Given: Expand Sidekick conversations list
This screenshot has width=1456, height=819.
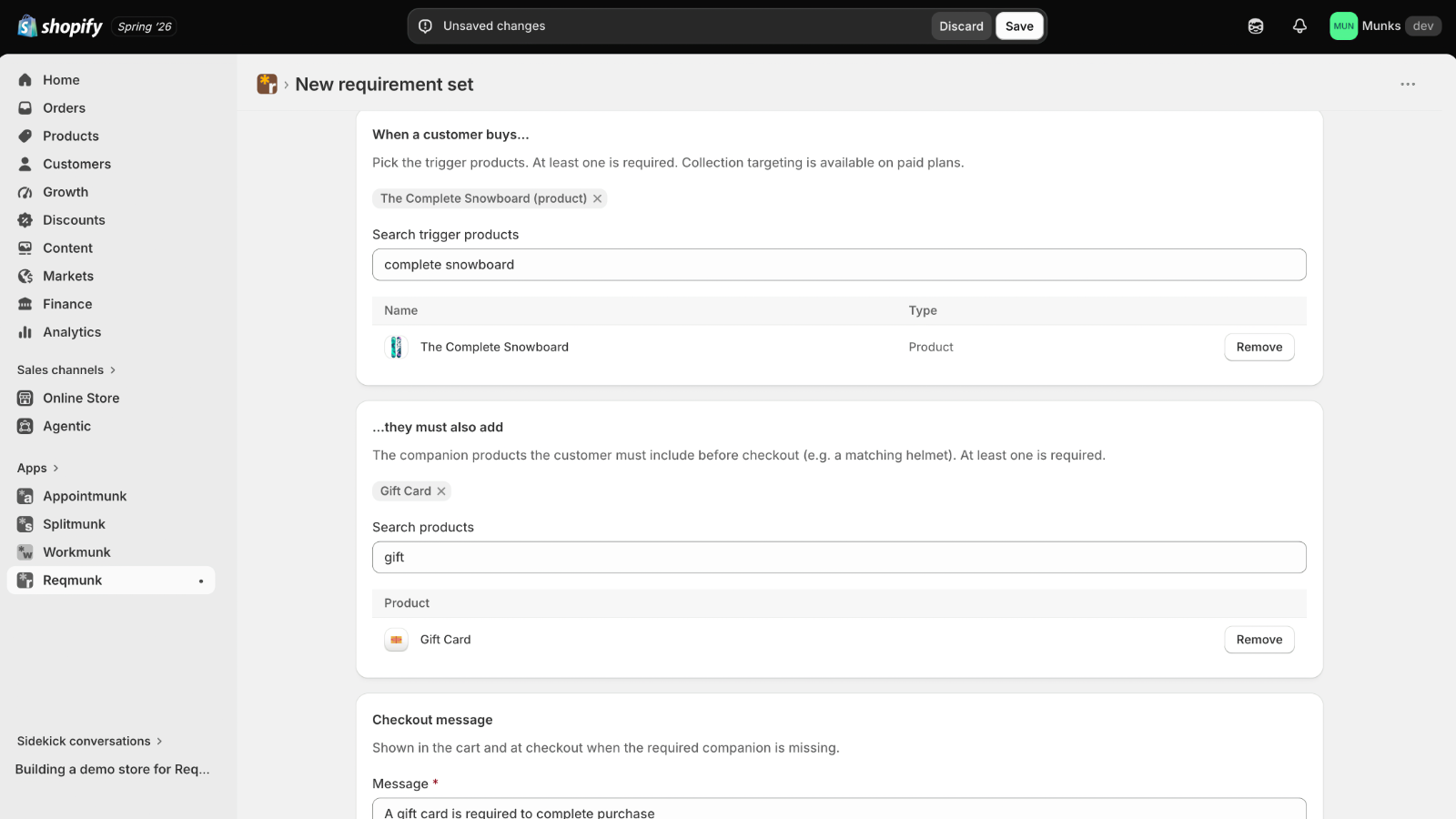Looking at the screenshot, I should pyautogui.click(x=90, y=742).
